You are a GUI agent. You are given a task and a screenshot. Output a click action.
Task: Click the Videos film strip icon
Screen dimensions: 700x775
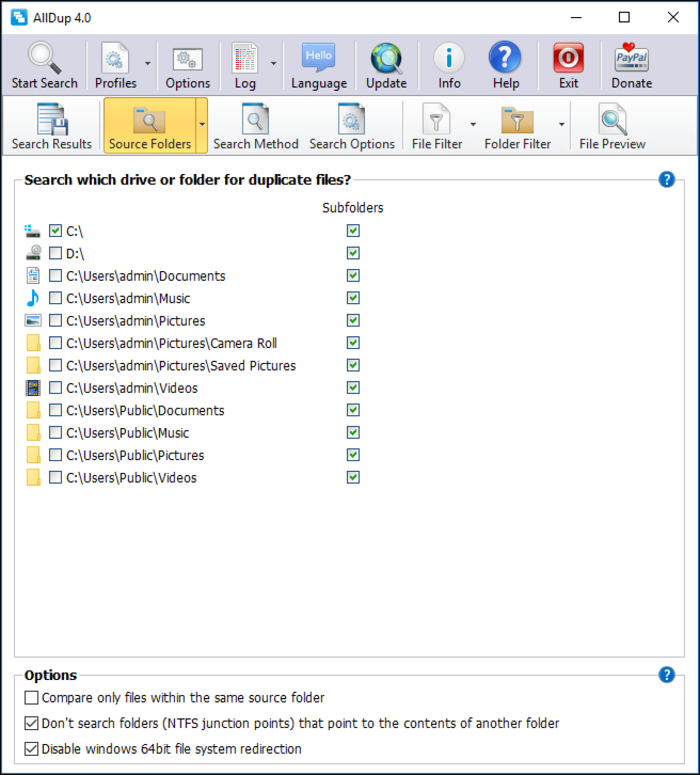coord(33,388)
